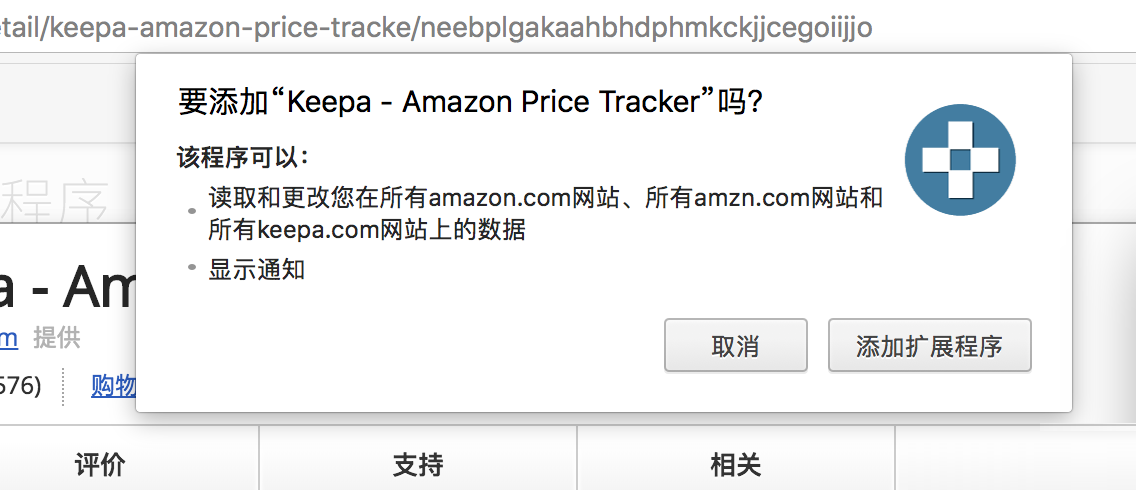The image size is (1136, 490).
Task: Select the blank tab right of 相关
Action: click(1016, 465)
